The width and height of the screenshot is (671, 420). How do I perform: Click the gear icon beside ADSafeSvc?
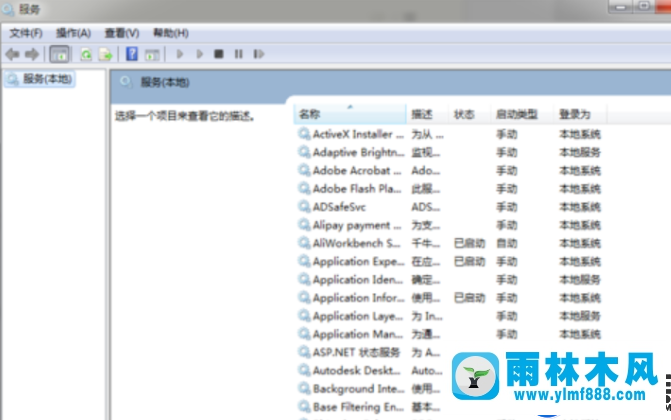(304, 207)
